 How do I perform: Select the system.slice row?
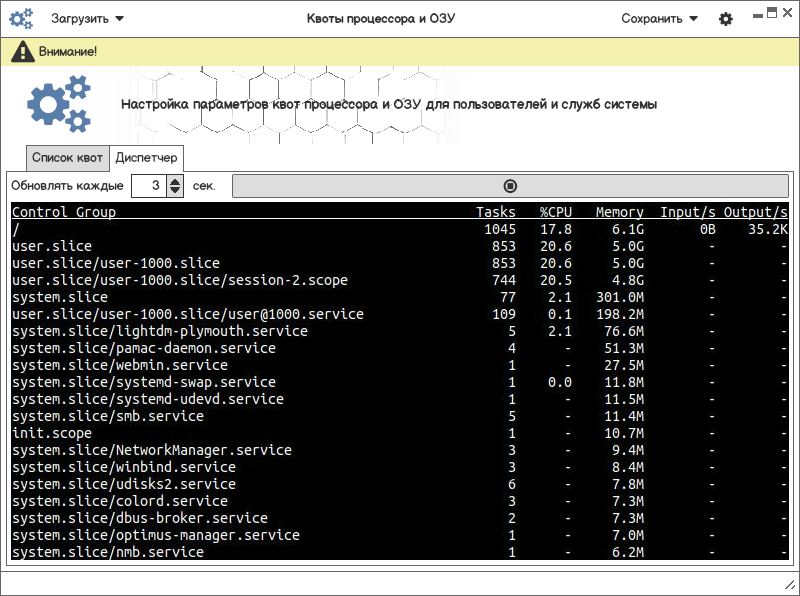pyautogui.click(x=399, y=297)
